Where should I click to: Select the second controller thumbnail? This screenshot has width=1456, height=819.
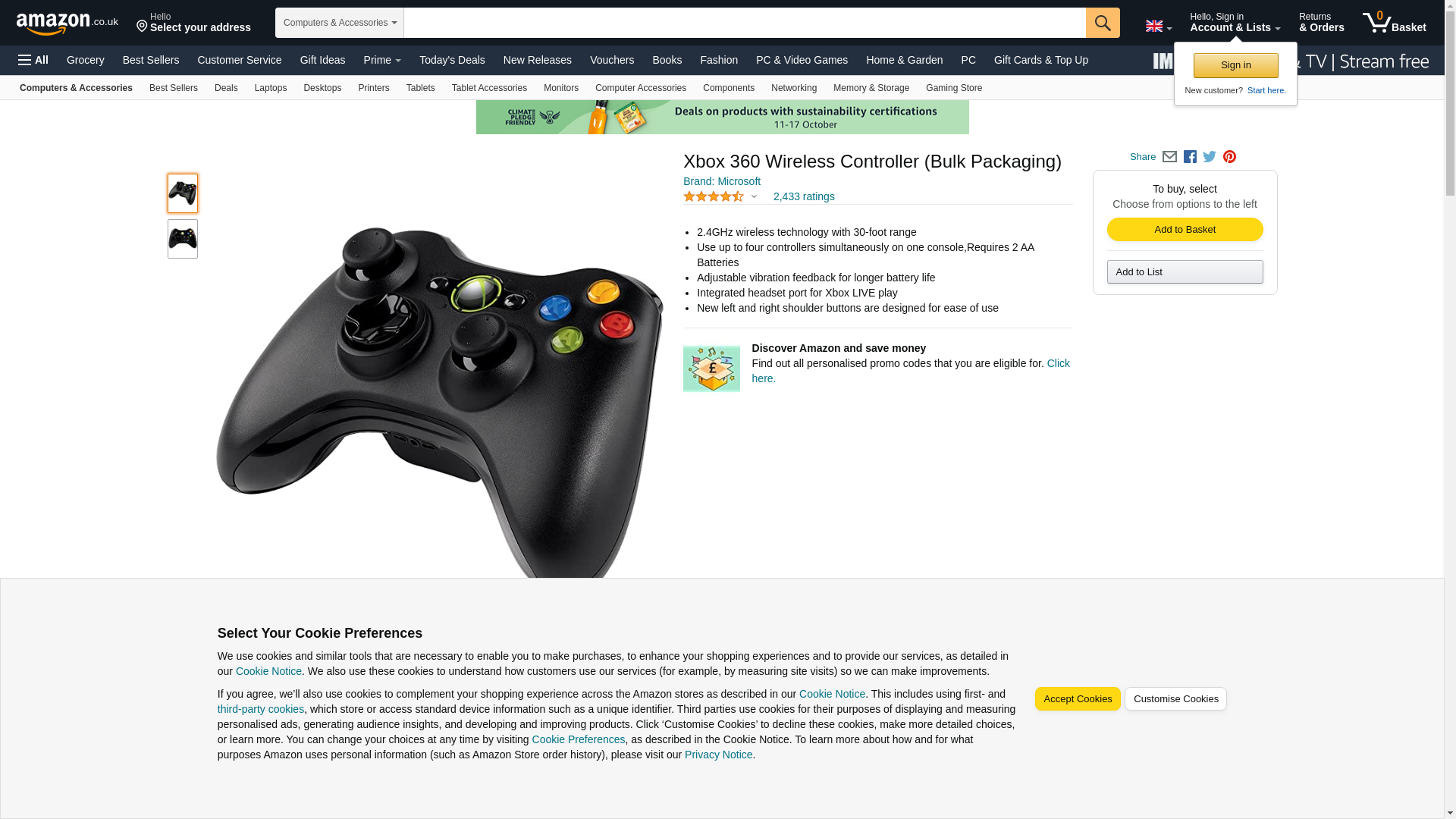pyautogui.click(x=183, y=239)
